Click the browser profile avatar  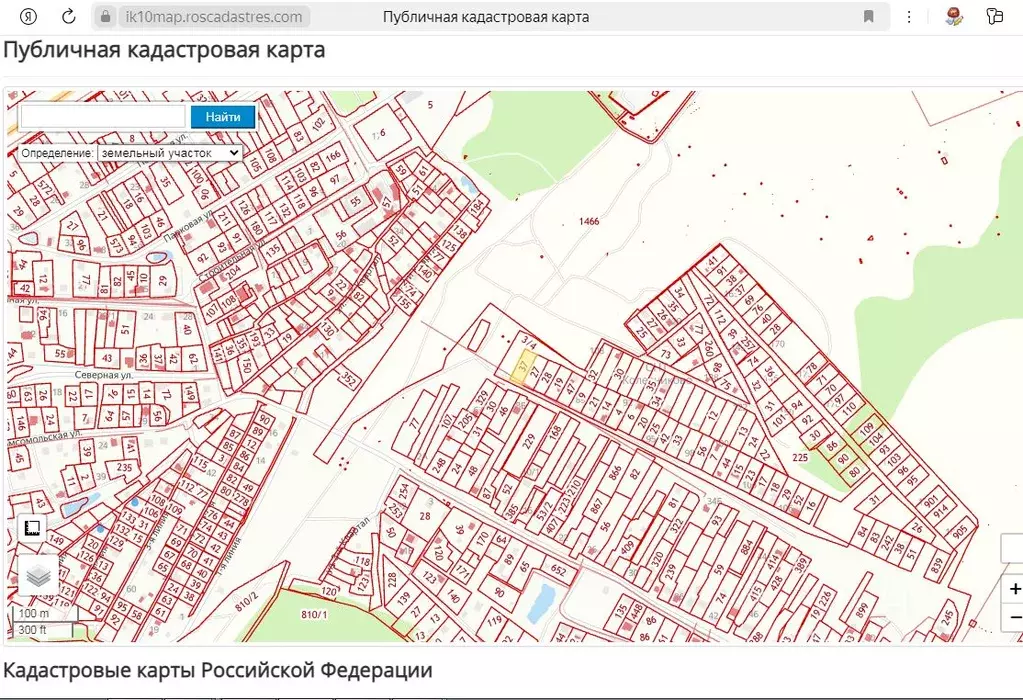(953, 16)
